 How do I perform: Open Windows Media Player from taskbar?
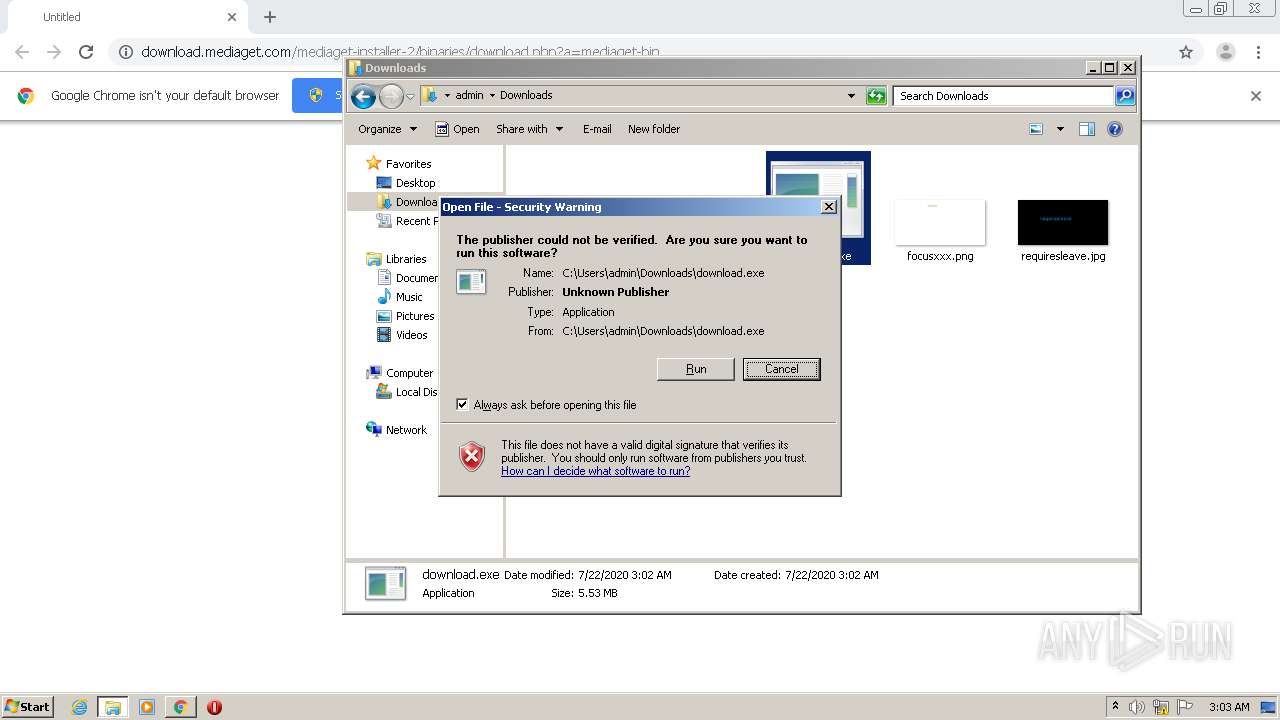pos(147,707)
